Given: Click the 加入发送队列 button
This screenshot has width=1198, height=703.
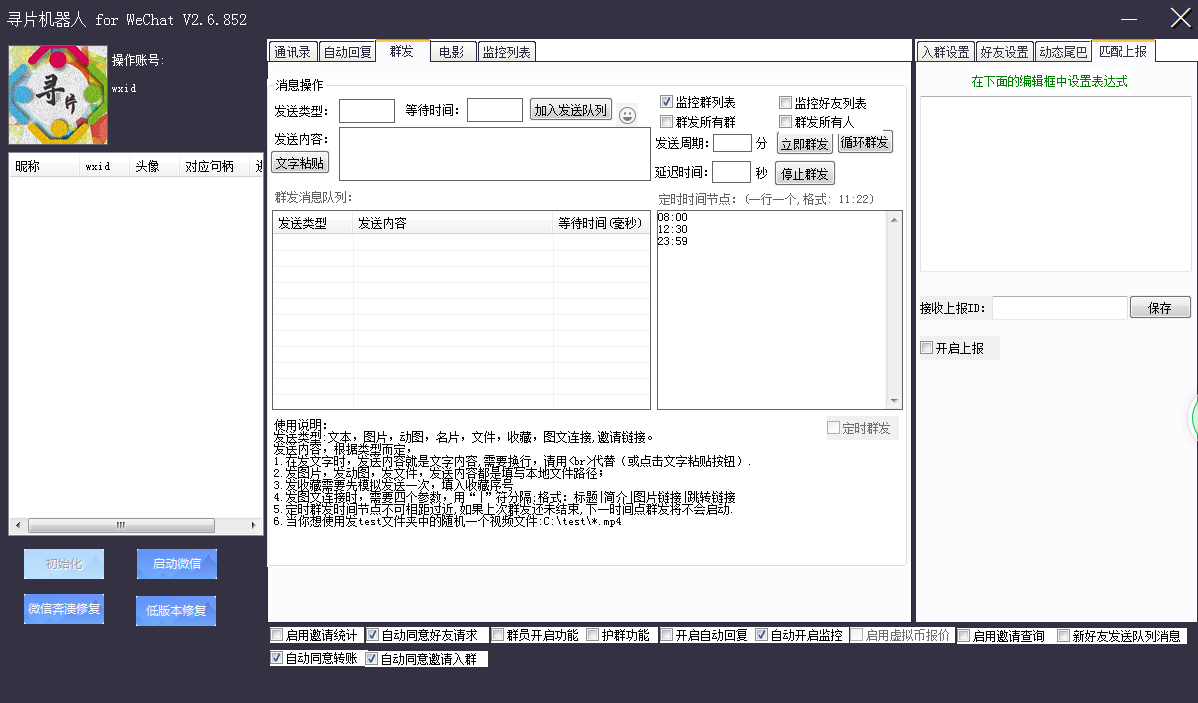Looking at the screenshot, I should click(x=571, y=110).
